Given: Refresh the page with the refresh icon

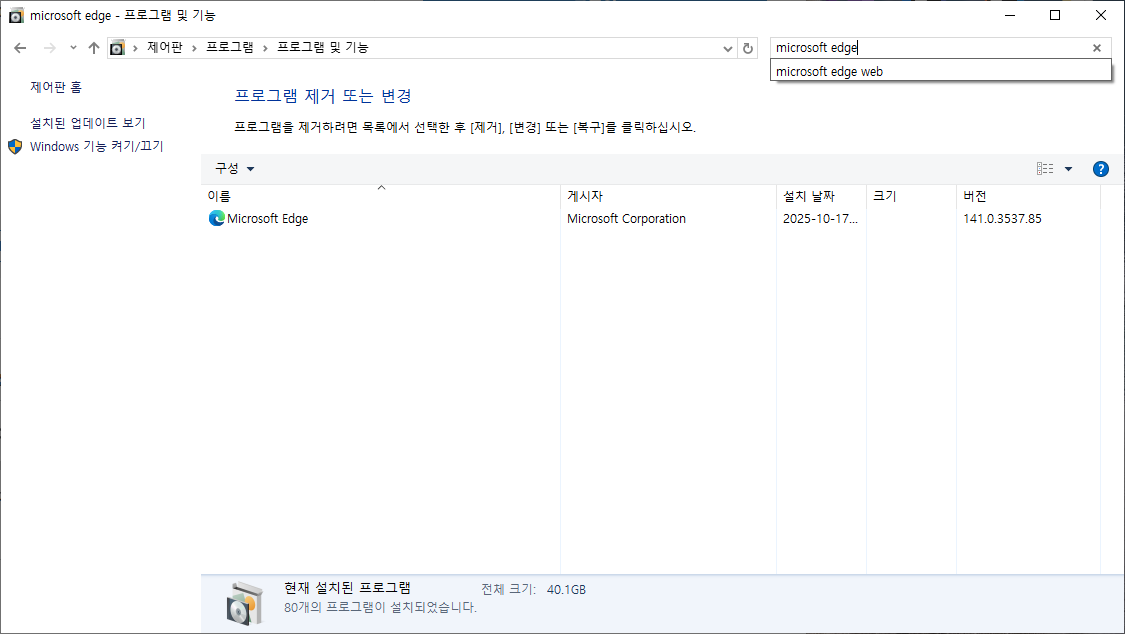Looking at the screenshot, I should click(x=748, y=47).
